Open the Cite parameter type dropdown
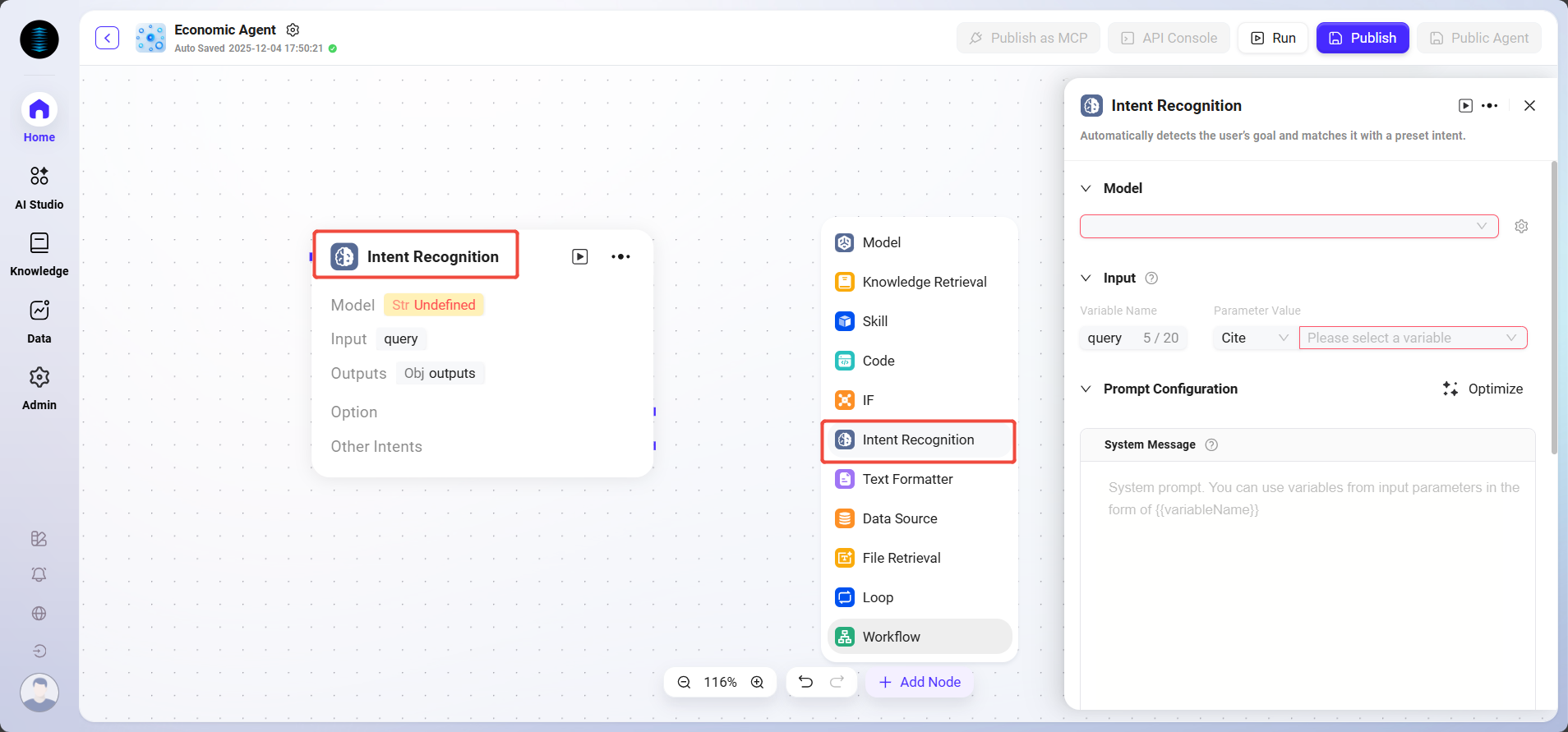Viewport: 1568px width, 732px height. [1253, 338]
